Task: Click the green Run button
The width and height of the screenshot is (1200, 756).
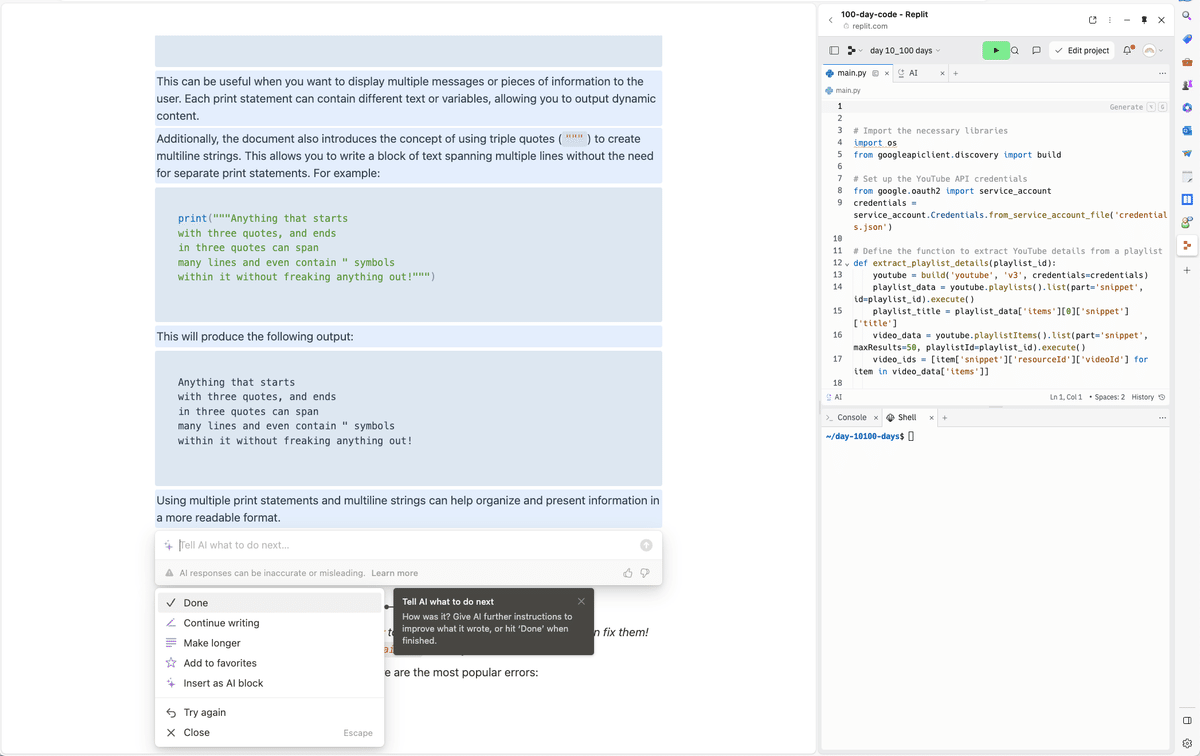Action: point(995,49)
